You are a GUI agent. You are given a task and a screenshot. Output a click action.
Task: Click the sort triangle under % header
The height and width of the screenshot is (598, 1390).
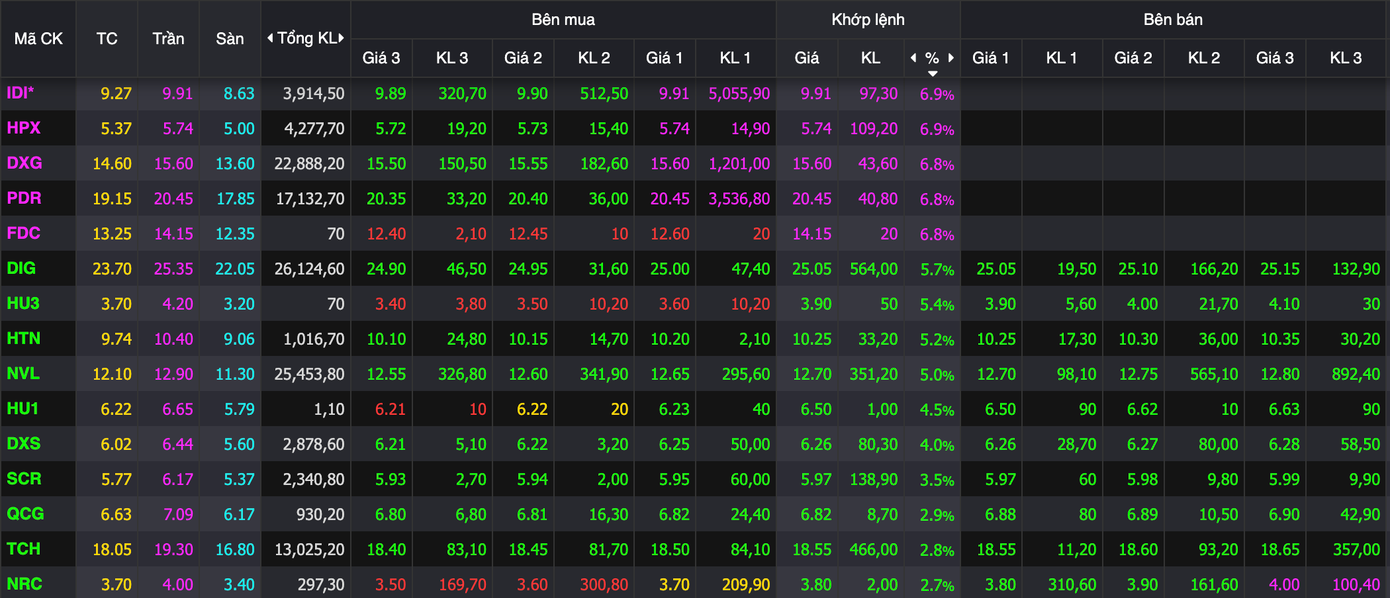(932, 73)
